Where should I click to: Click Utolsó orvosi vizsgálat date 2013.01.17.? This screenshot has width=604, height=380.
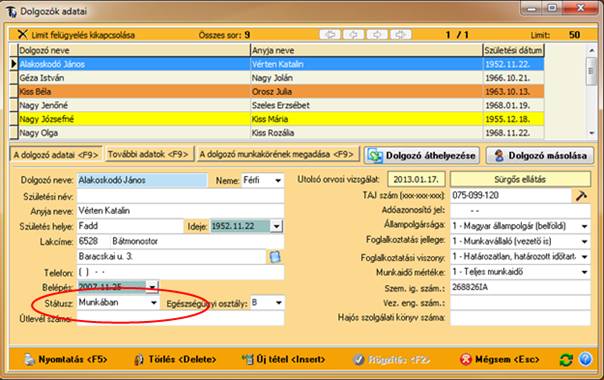click(416, 179)
